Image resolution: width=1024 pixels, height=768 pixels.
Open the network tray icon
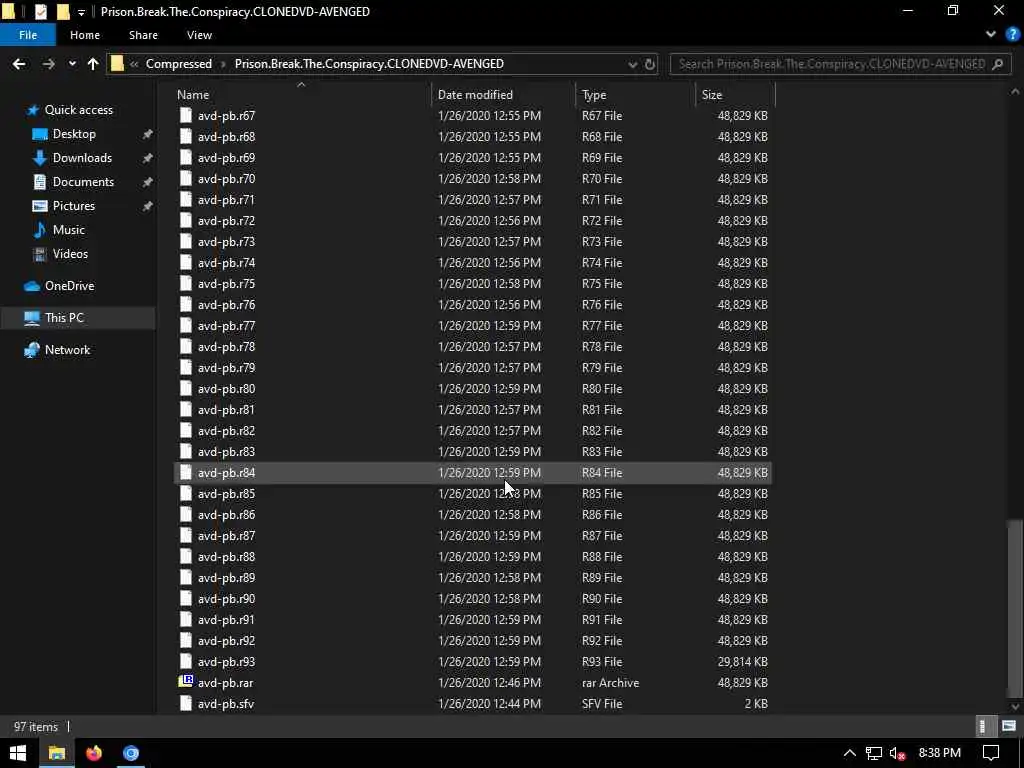874,753
